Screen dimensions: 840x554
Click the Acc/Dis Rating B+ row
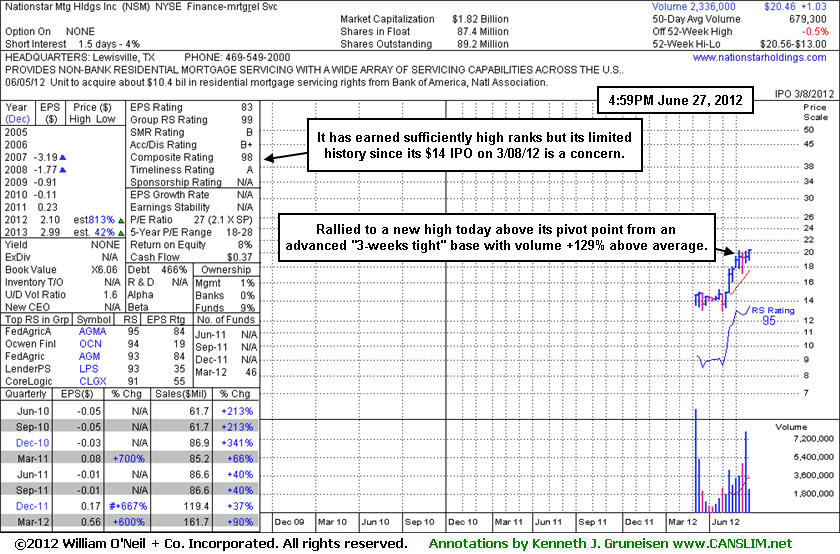(191, 145)
